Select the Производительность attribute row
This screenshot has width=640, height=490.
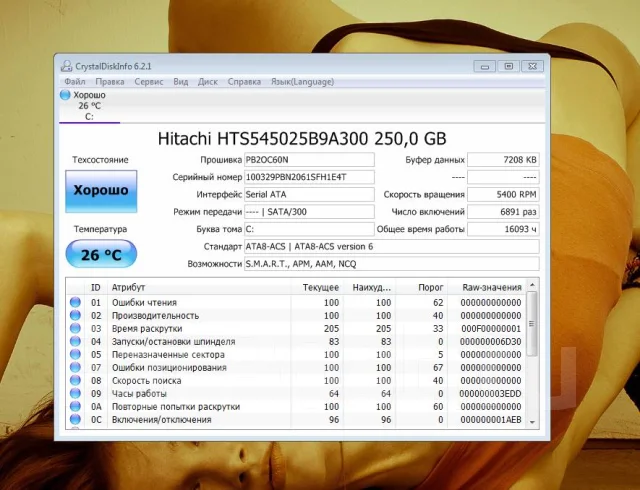pos(296,315)
